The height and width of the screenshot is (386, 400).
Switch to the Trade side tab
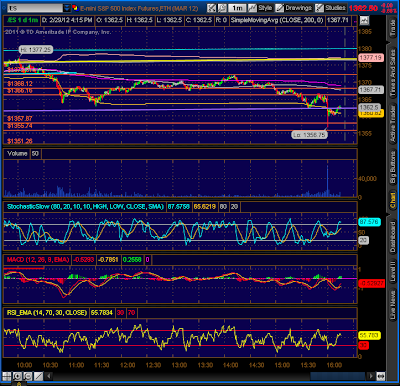(x=393, y=27)
